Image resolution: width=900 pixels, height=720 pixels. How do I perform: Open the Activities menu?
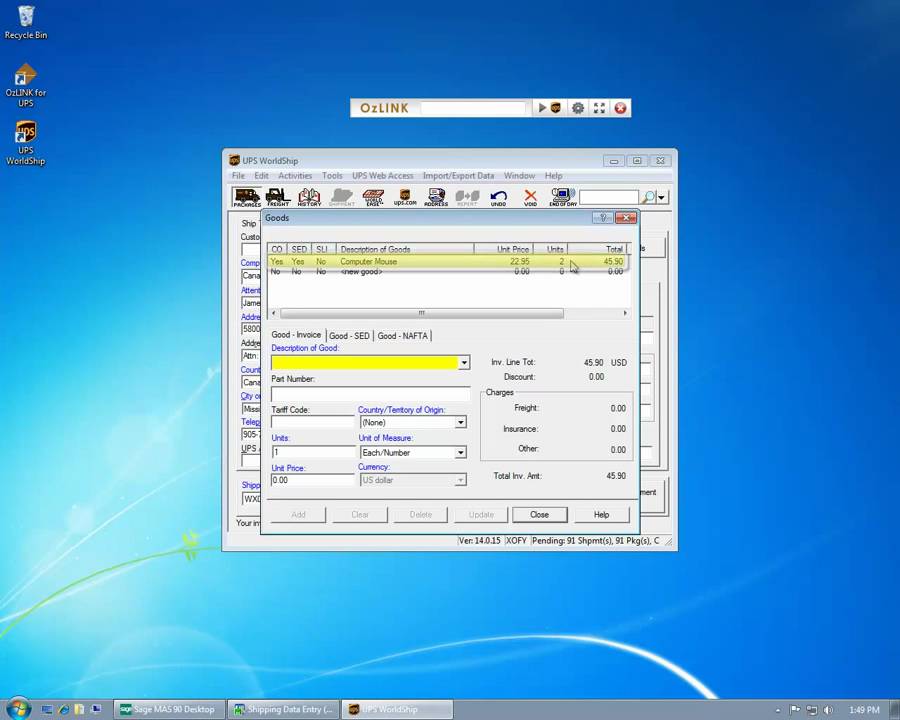[295, 176]
